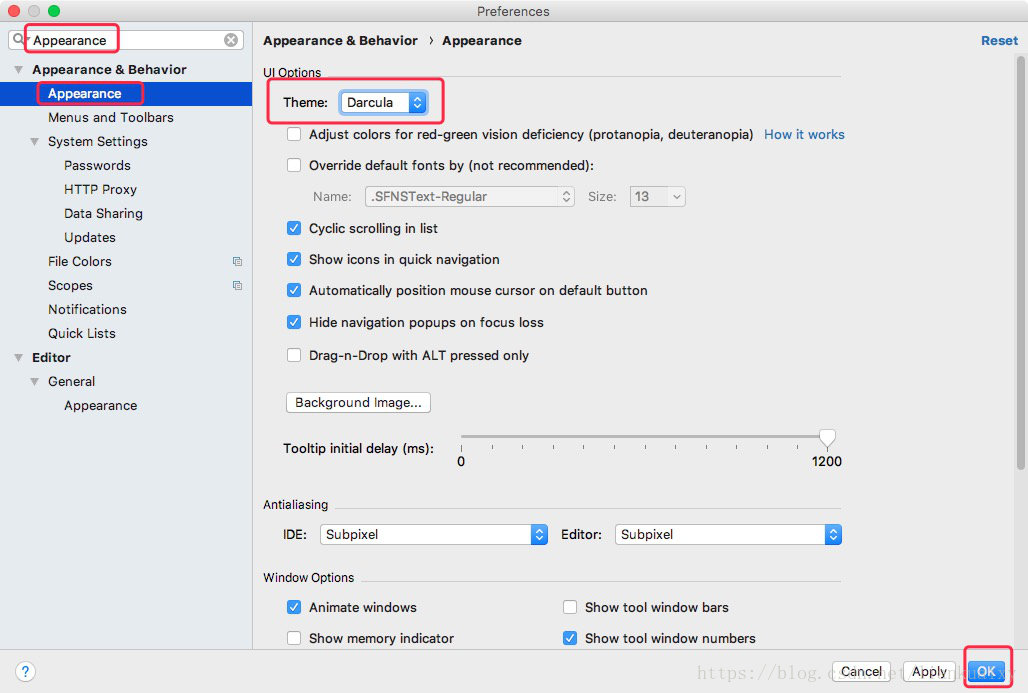This screenshot has height=693, width=1028.
Task: Uncheck Cyclic scrolling in list
Action: pyautogui.click(x=294, y=228)
